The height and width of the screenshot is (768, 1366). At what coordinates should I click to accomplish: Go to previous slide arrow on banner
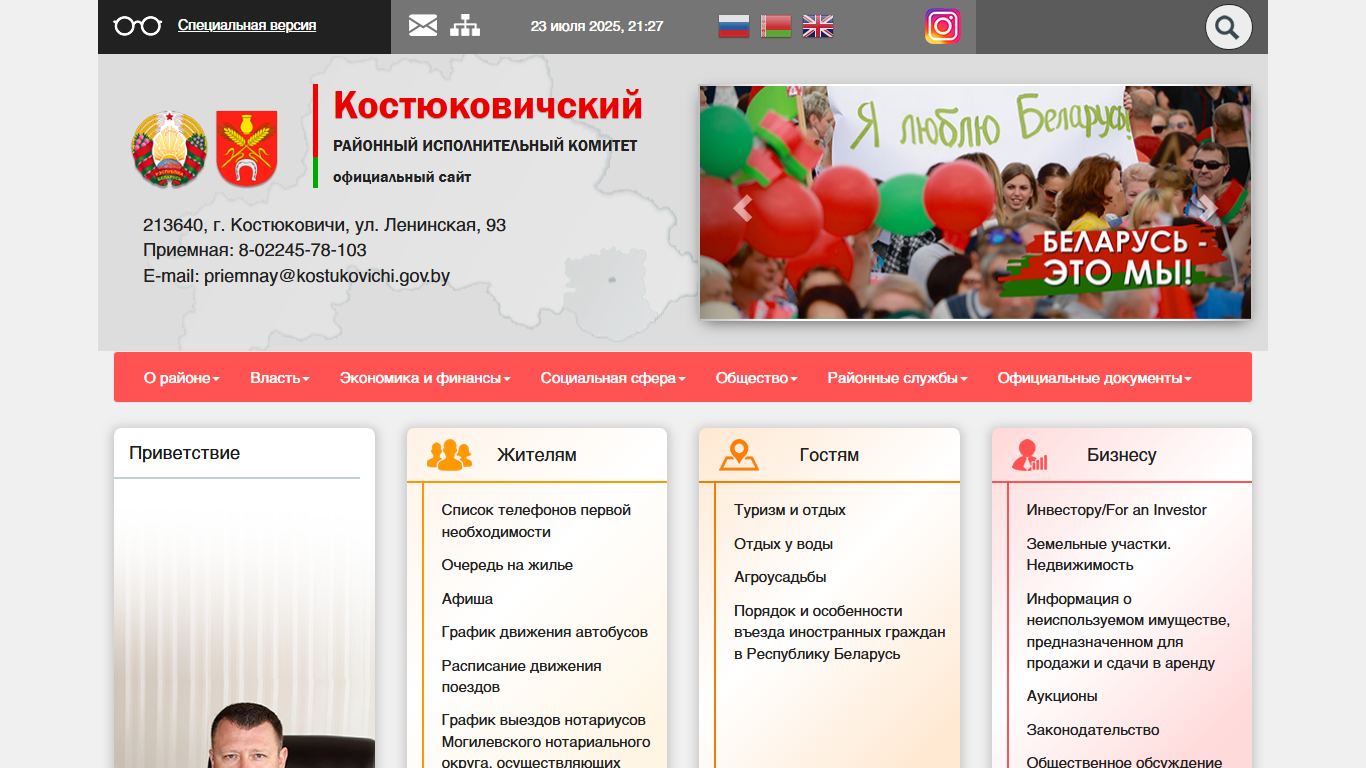click(x=741, y=208)
